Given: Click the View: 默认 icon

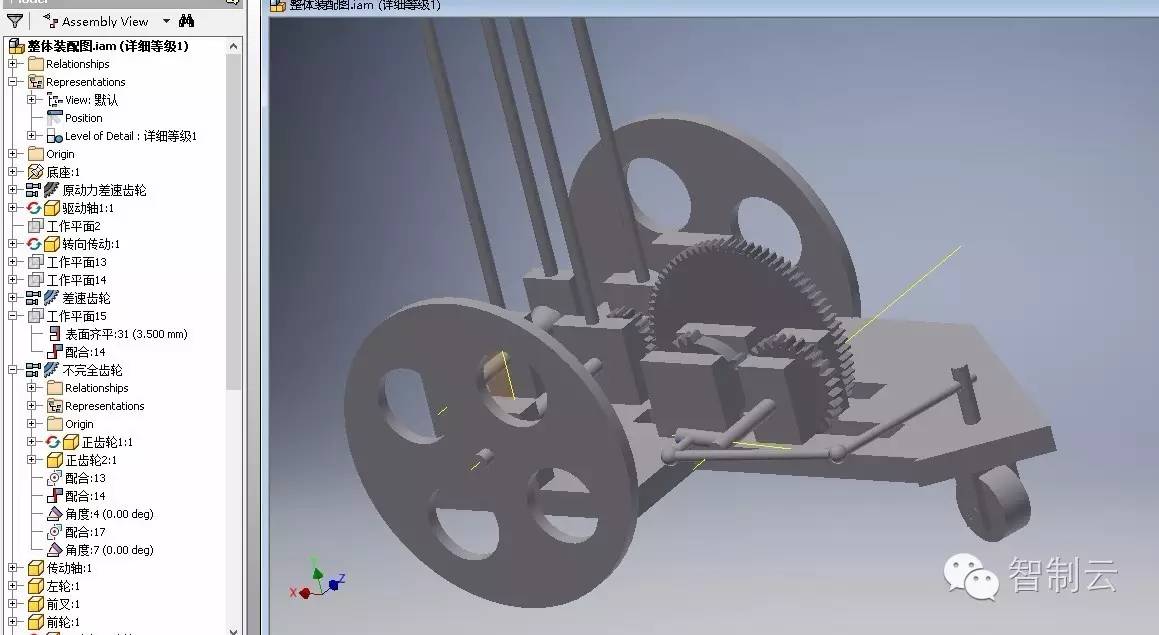Looking at the screenshot, I should (55, 100).
